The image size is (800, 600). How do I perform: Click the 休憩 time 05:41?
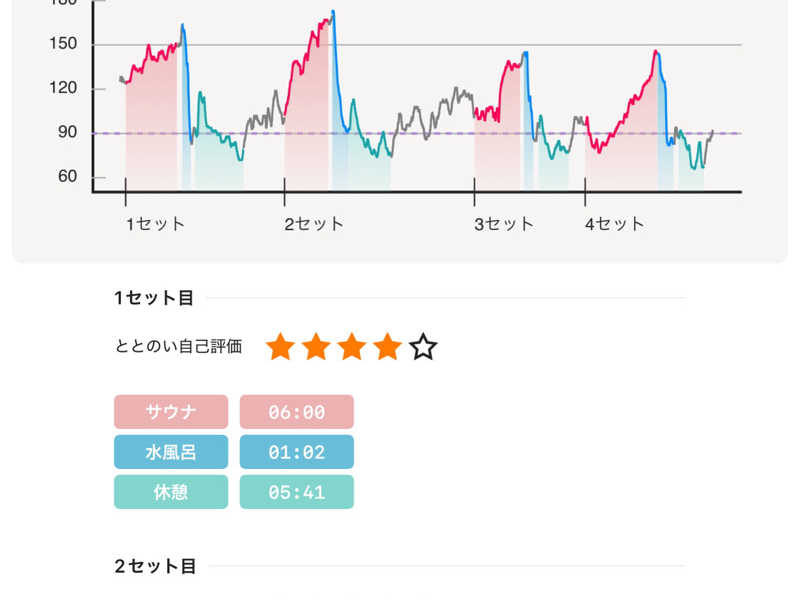(296, 492)
